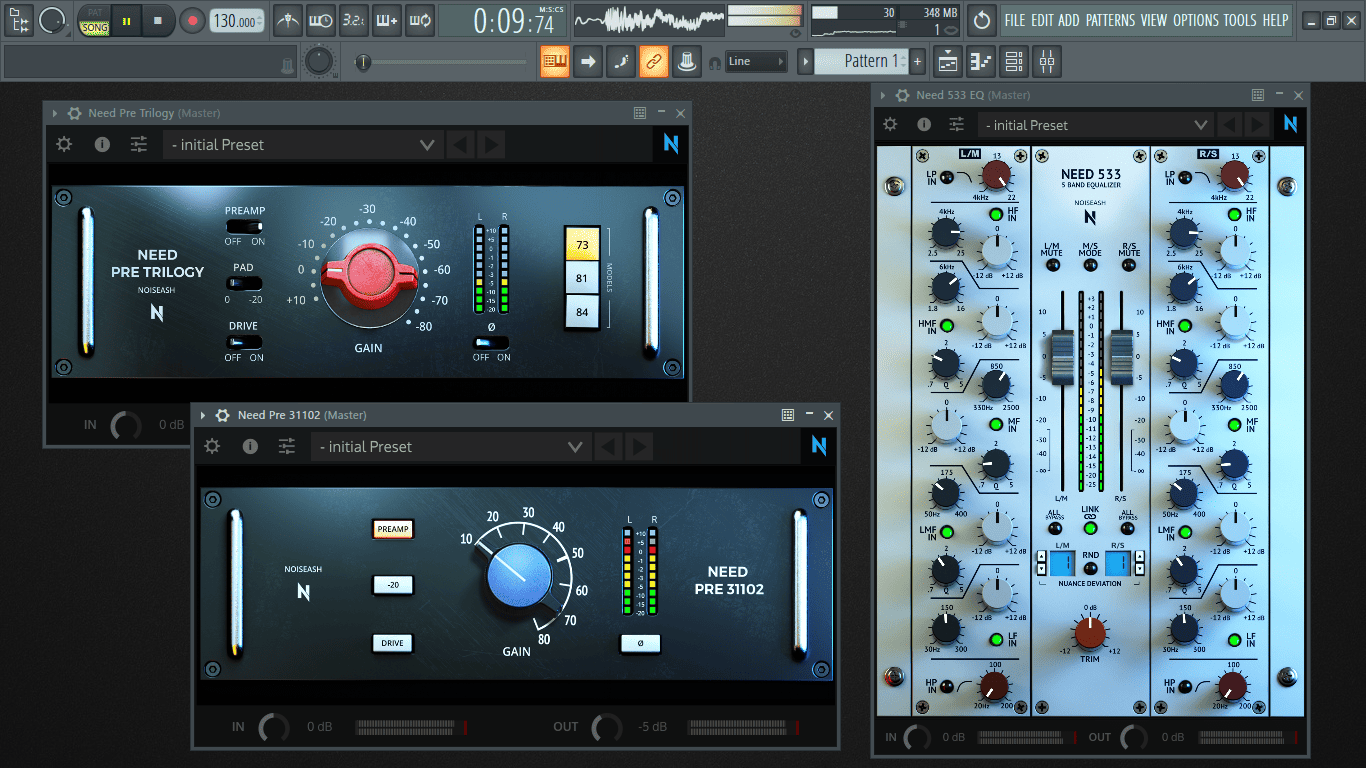Open the FILE menu

(1015, 20)
